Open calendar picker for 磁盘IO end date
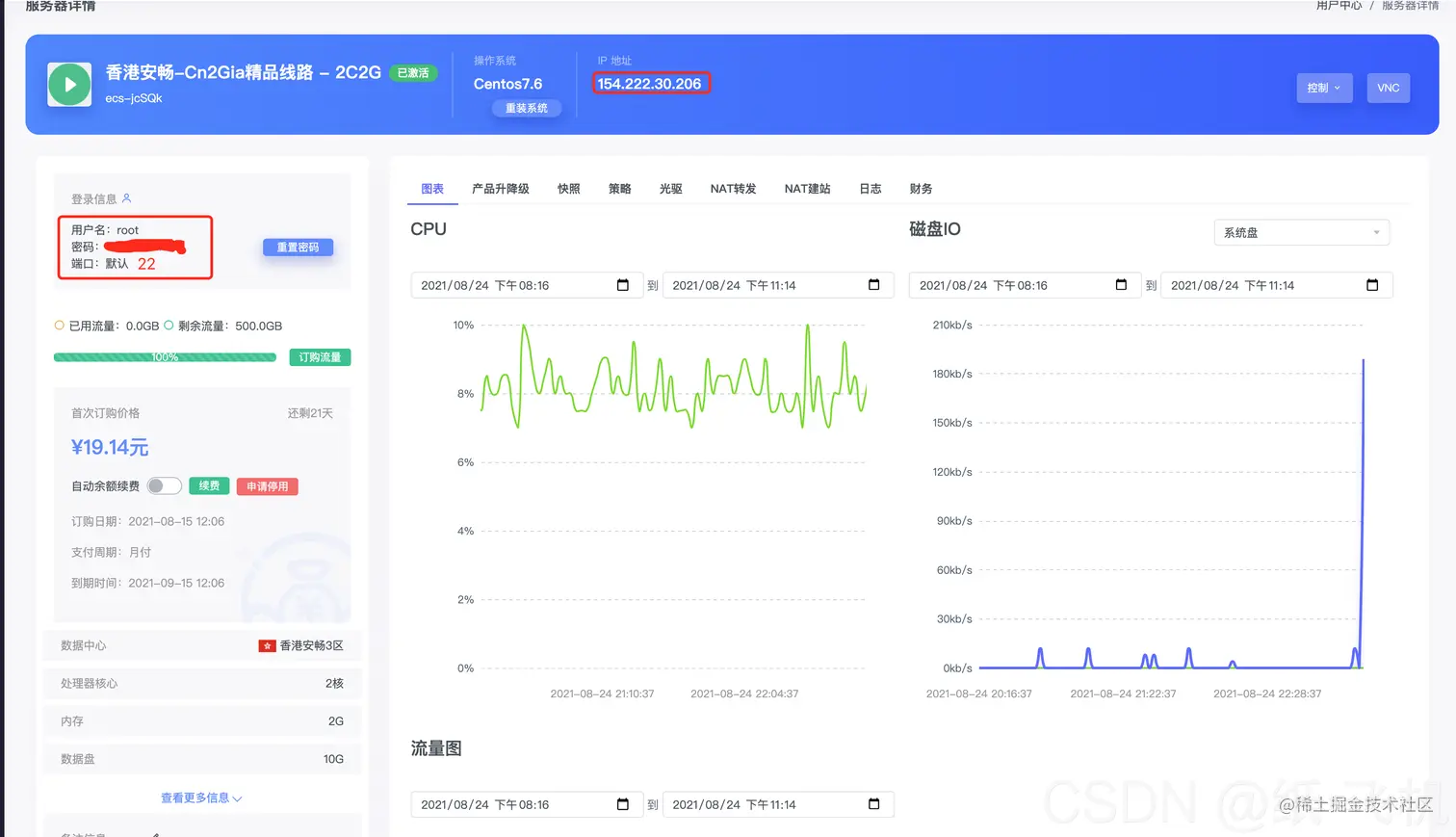The height and width of the screenshot is (837, 1456). point(1372,285)
